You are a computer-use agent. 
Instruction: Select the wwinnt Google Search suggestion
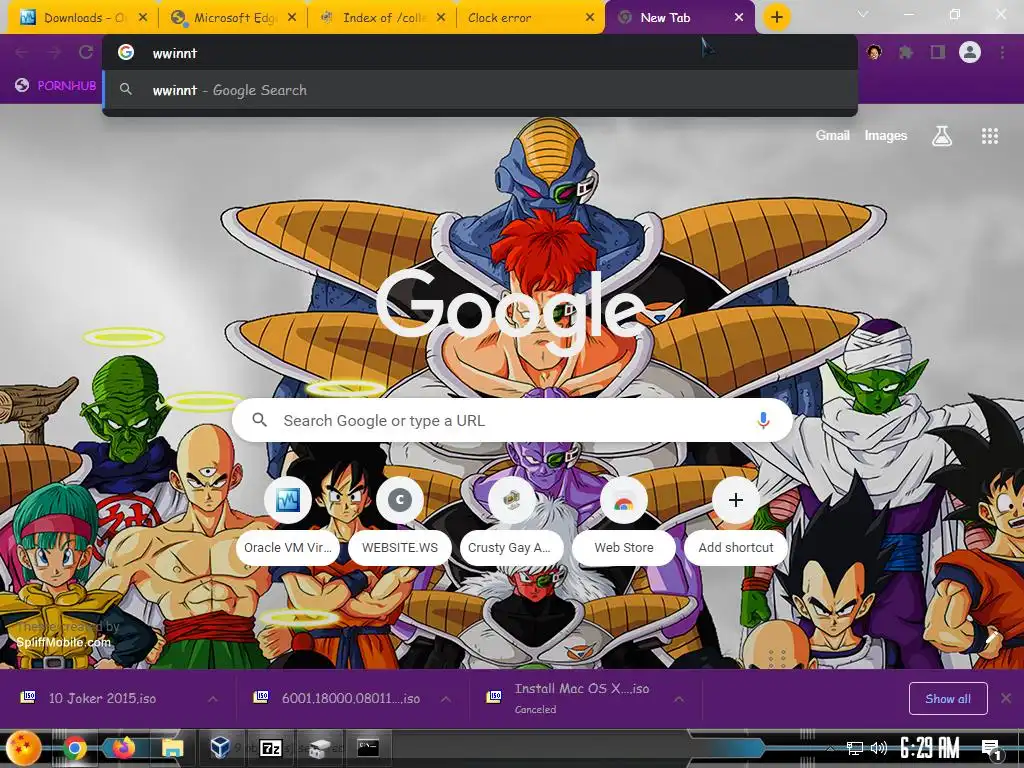tap(480, 90)
